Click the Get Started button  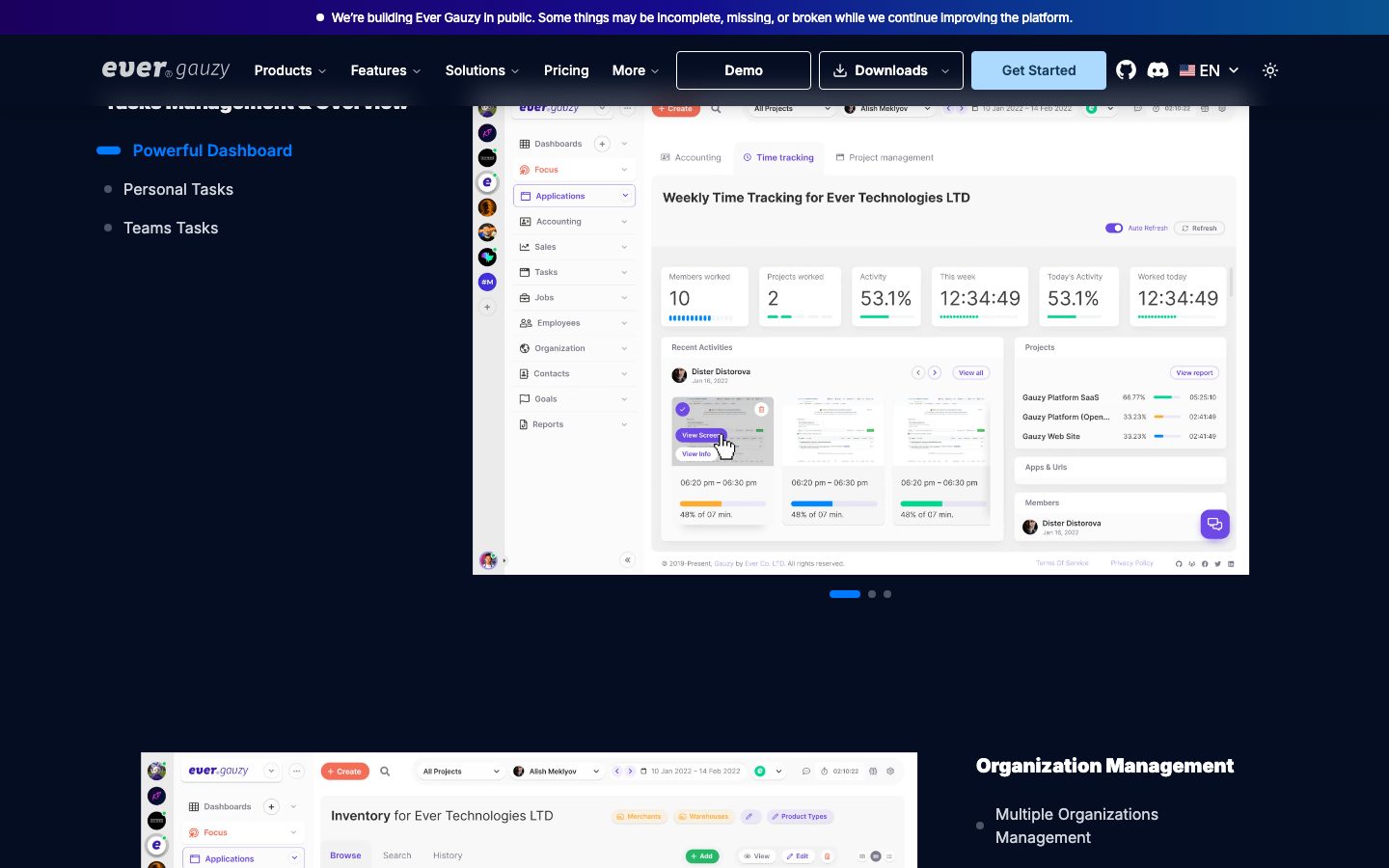(1039, 70)
